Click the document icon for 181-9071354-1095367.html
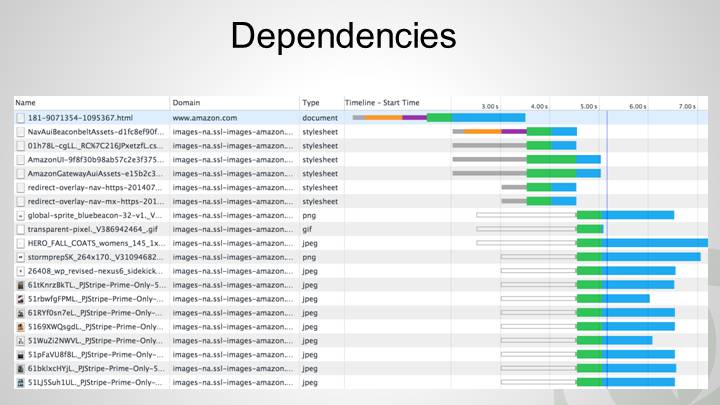The height and width of the screenshot is (405, 720). tap(20, 118)
